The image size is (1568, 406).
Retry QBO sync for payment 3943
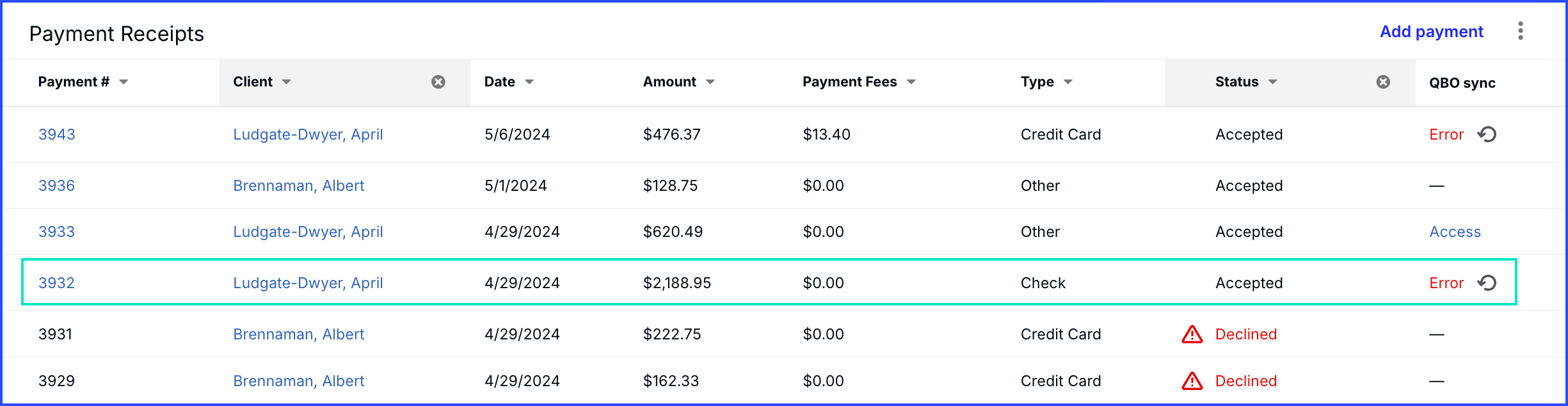pos(1487,134)
